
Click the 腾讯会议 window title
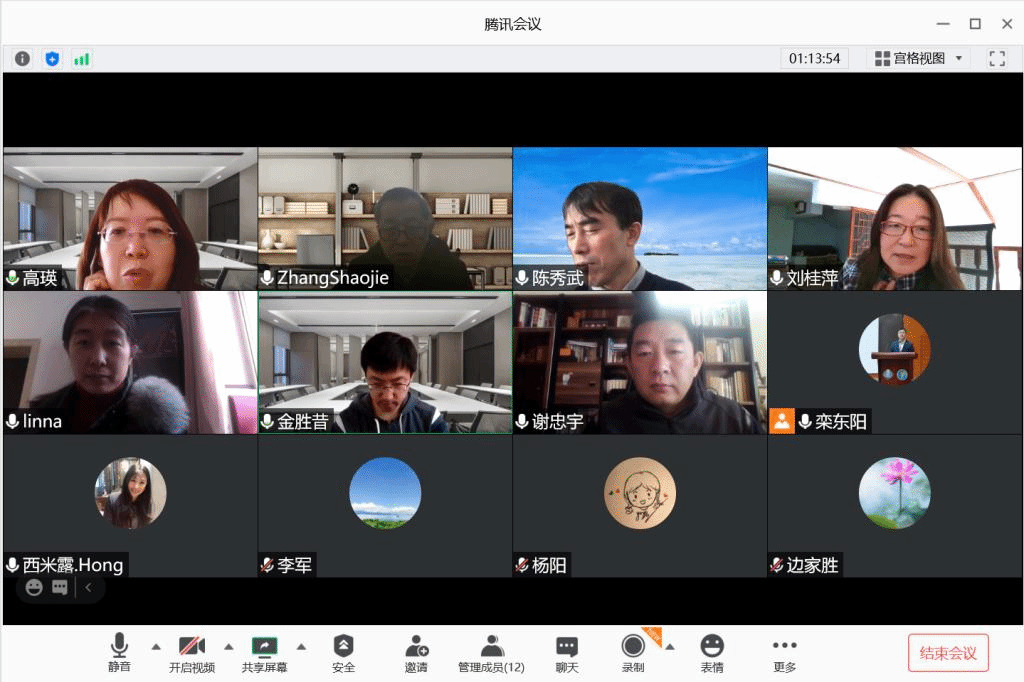(513, 24)
